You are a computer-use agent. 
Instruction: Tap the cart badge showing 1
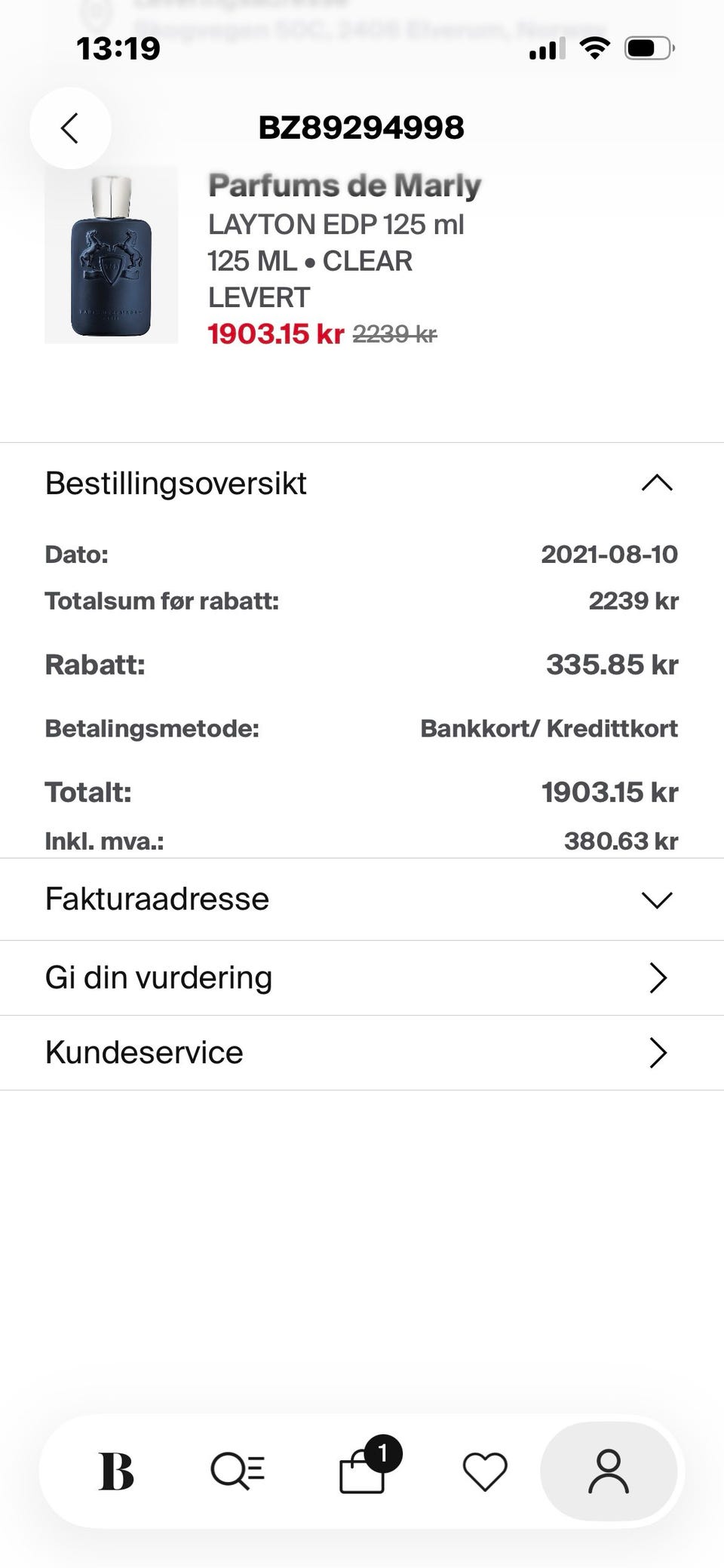(382, 1453)
